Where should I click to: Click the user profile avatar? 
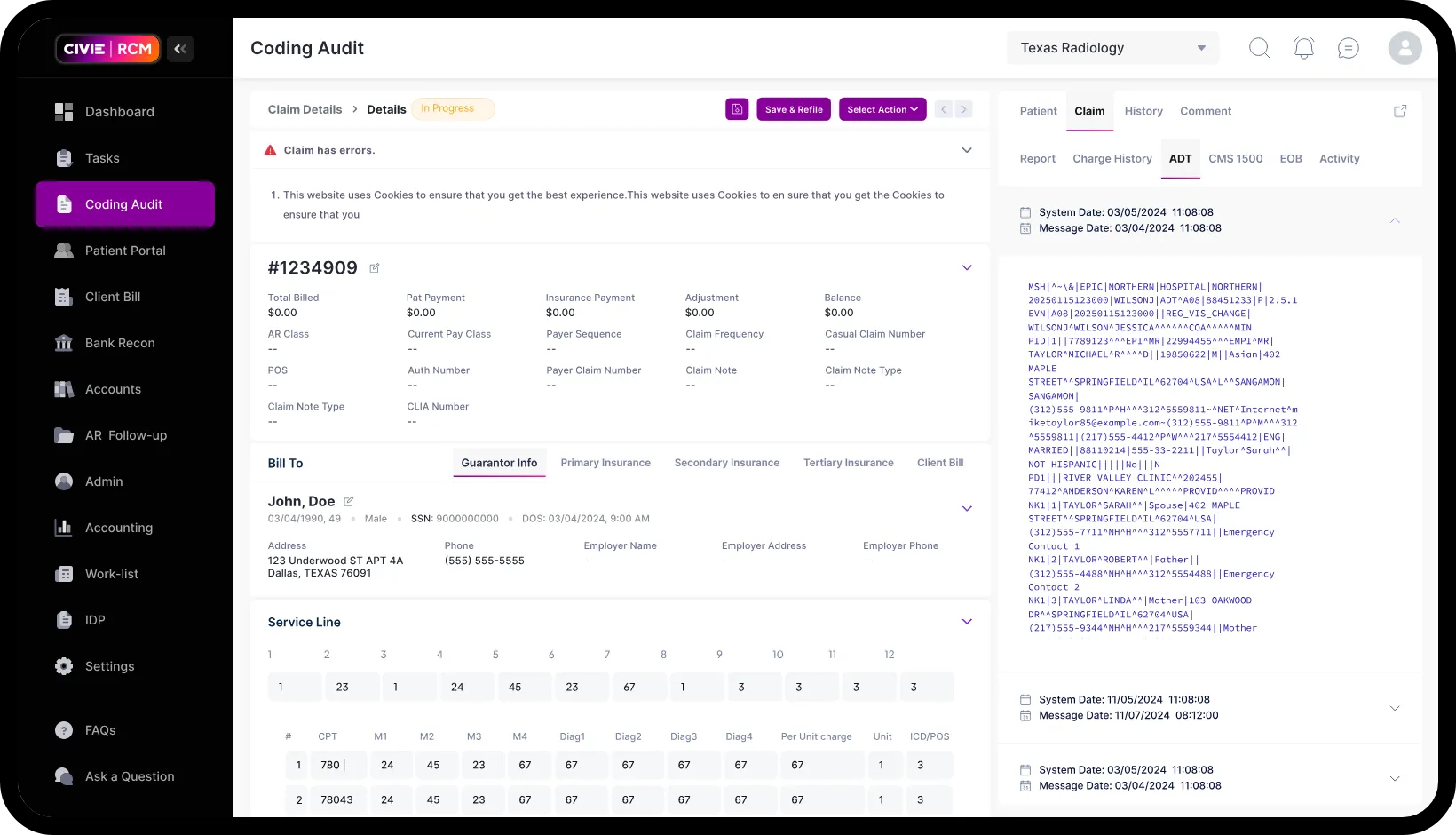coord(1405,48)
